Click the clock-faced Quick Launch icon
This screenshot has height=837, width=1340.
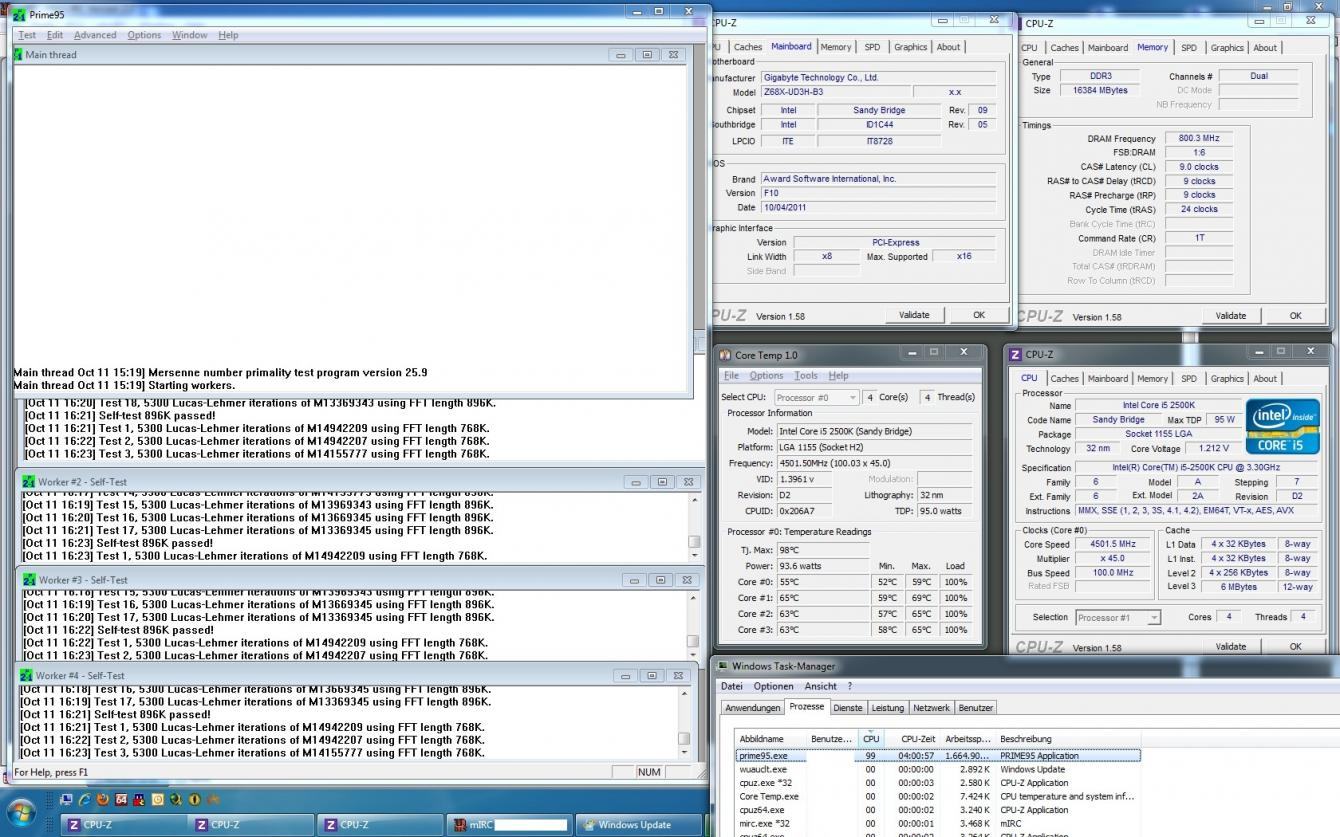point(158,799)
